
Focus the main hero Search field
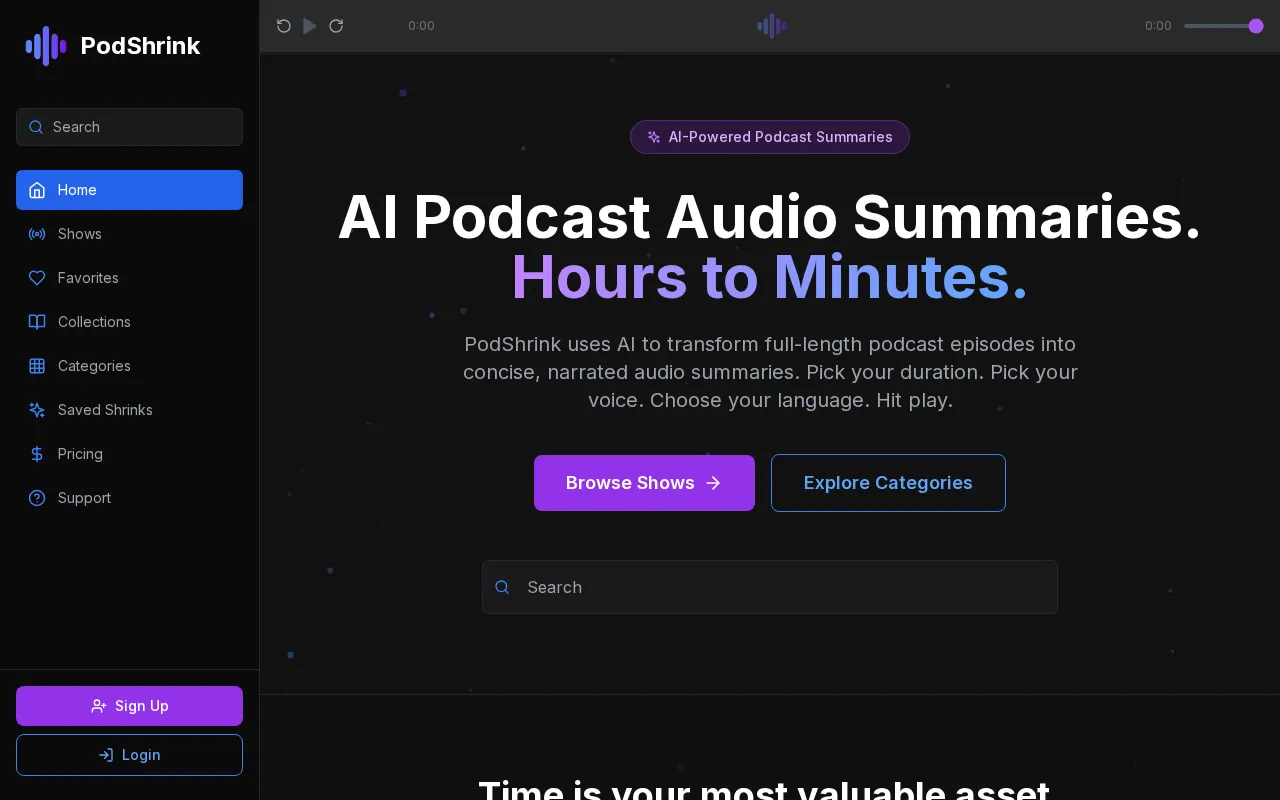coord(770,587)
